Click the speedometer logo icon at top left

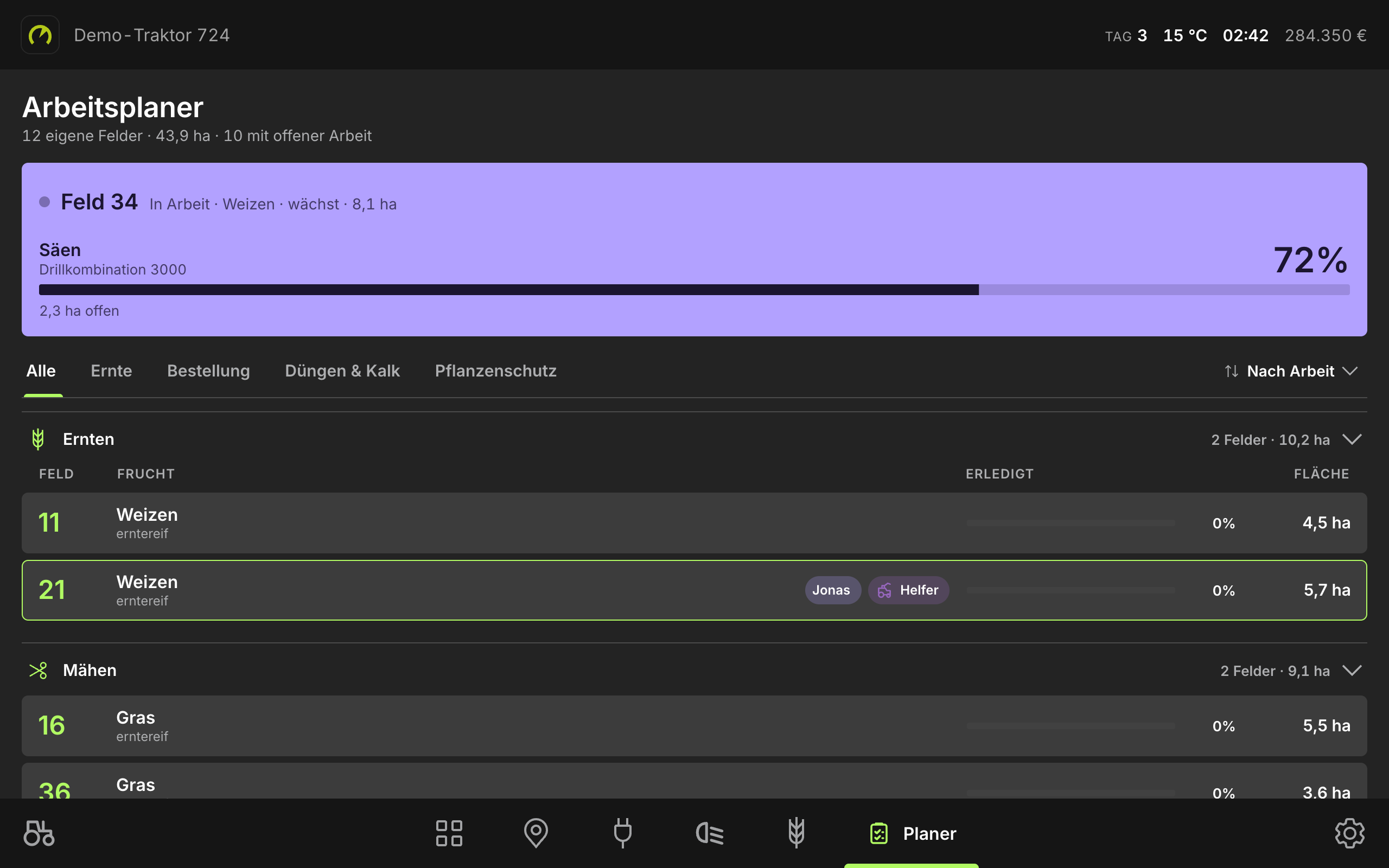click(x=40, y=35)
